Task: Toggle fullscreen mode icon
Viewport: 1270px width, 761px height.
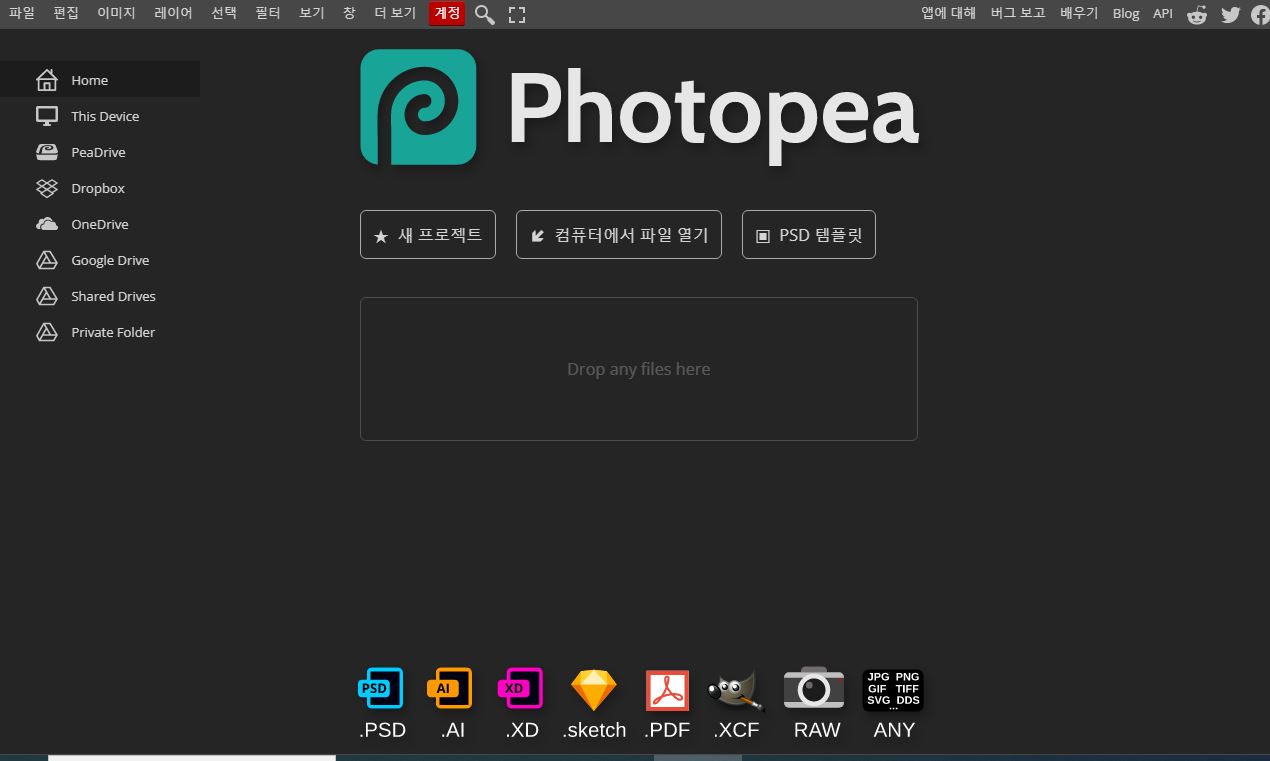Action: [517, 15]
